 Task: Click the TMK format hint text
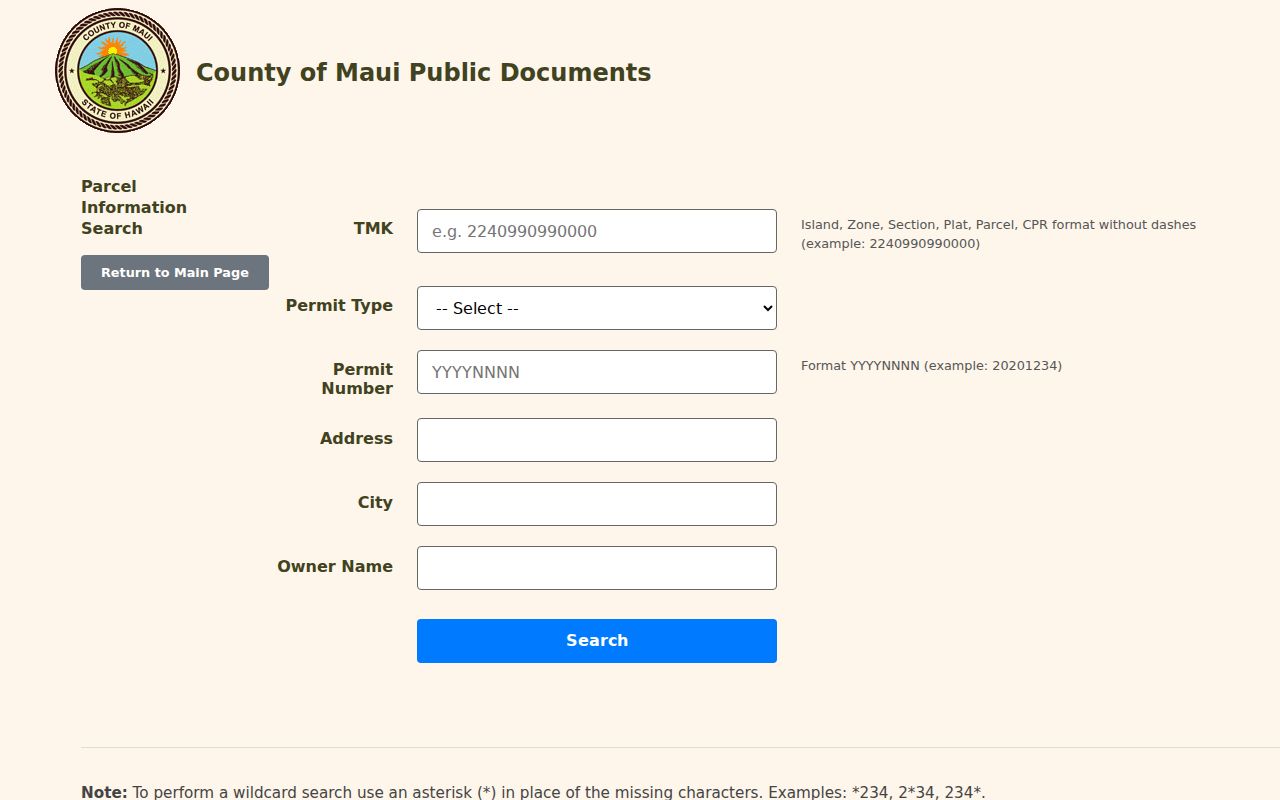[x=998, y=234]
